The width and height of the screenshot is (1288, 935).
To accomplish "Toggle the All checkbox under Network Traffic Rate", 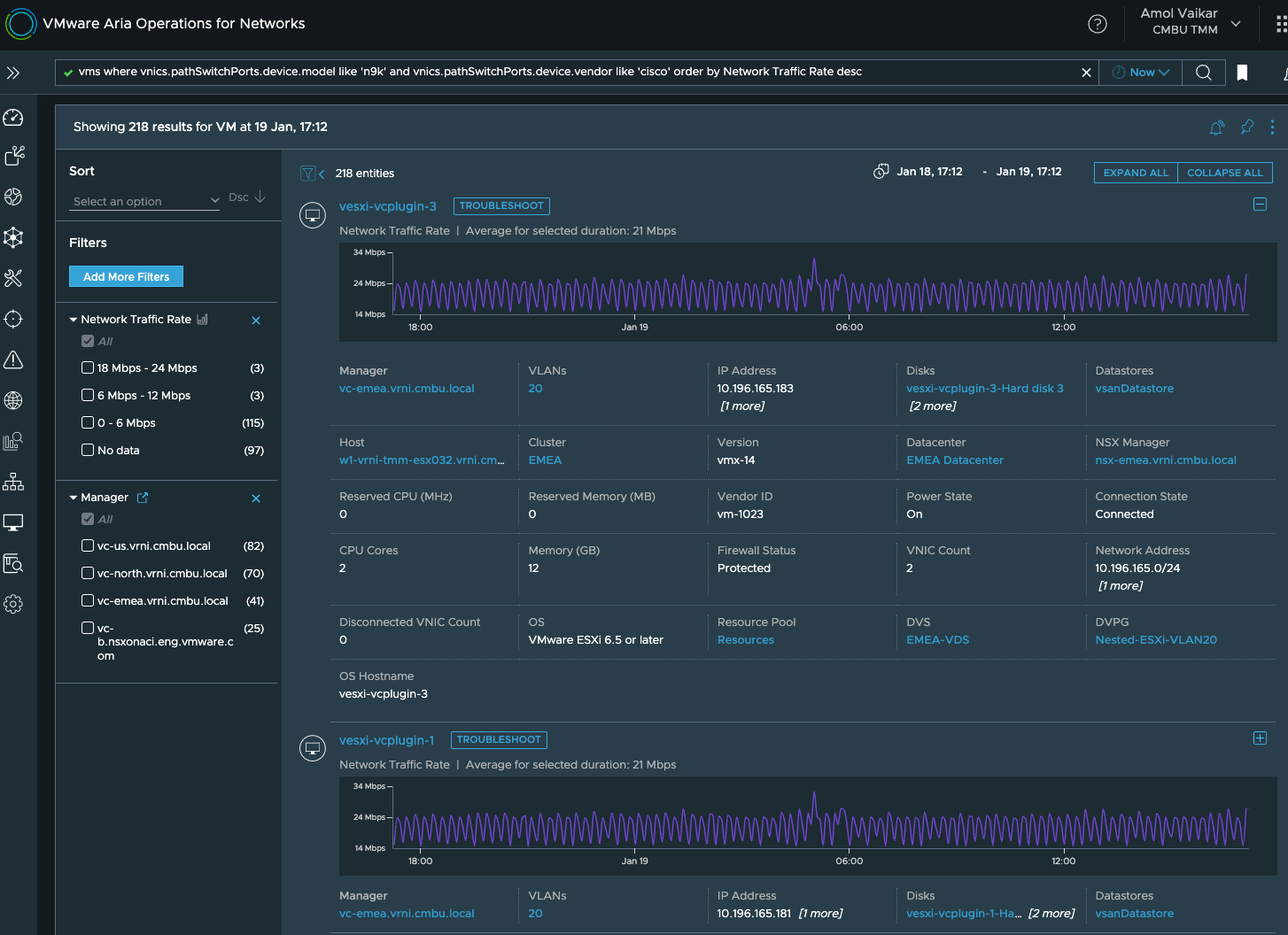I will click(88, 341).
